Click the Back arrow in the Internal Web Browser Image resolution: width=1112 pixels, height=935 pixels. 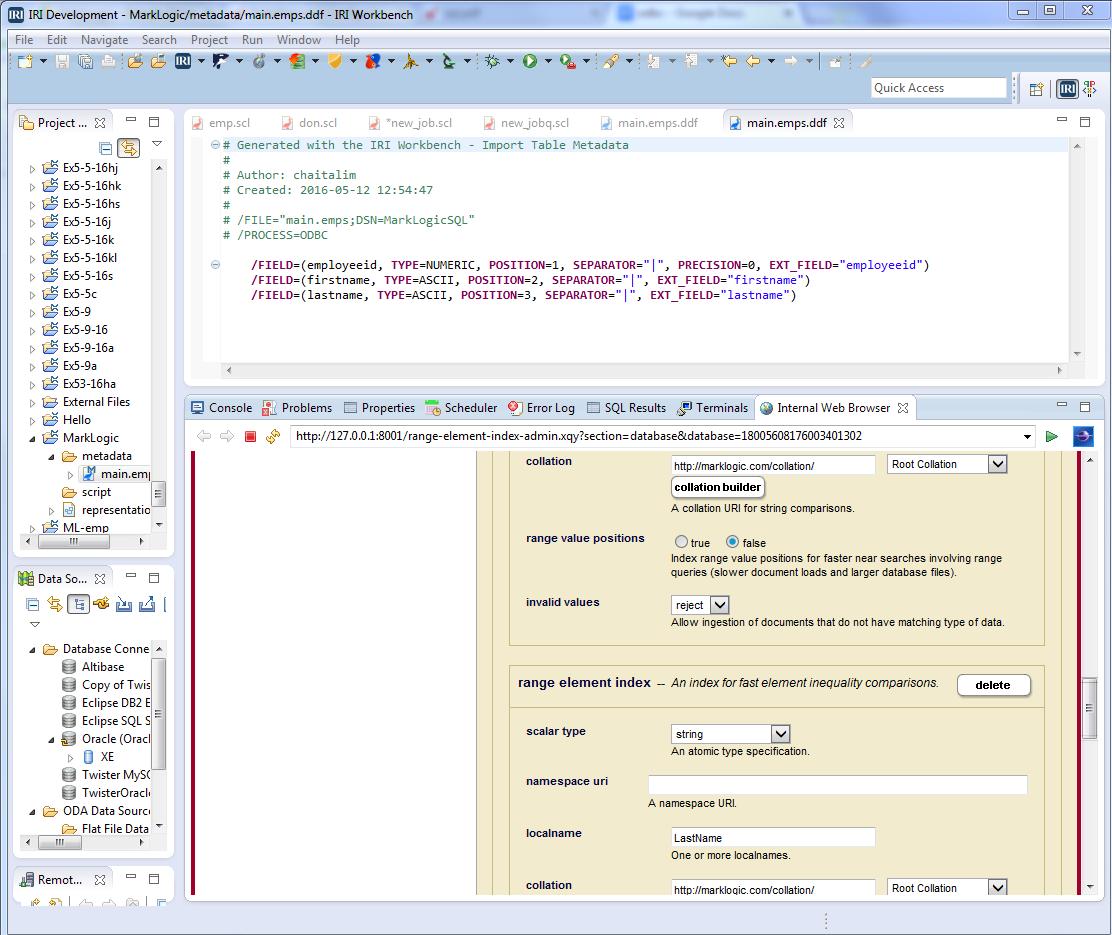[204, 436]
